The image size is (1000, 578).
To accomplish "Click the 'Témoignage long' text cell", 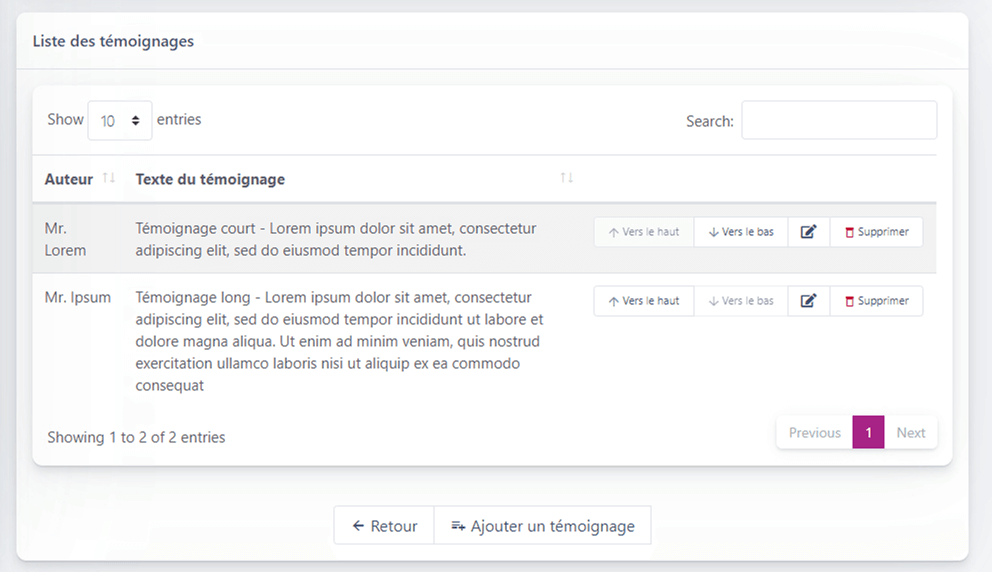I will click(x=340, y=341).
